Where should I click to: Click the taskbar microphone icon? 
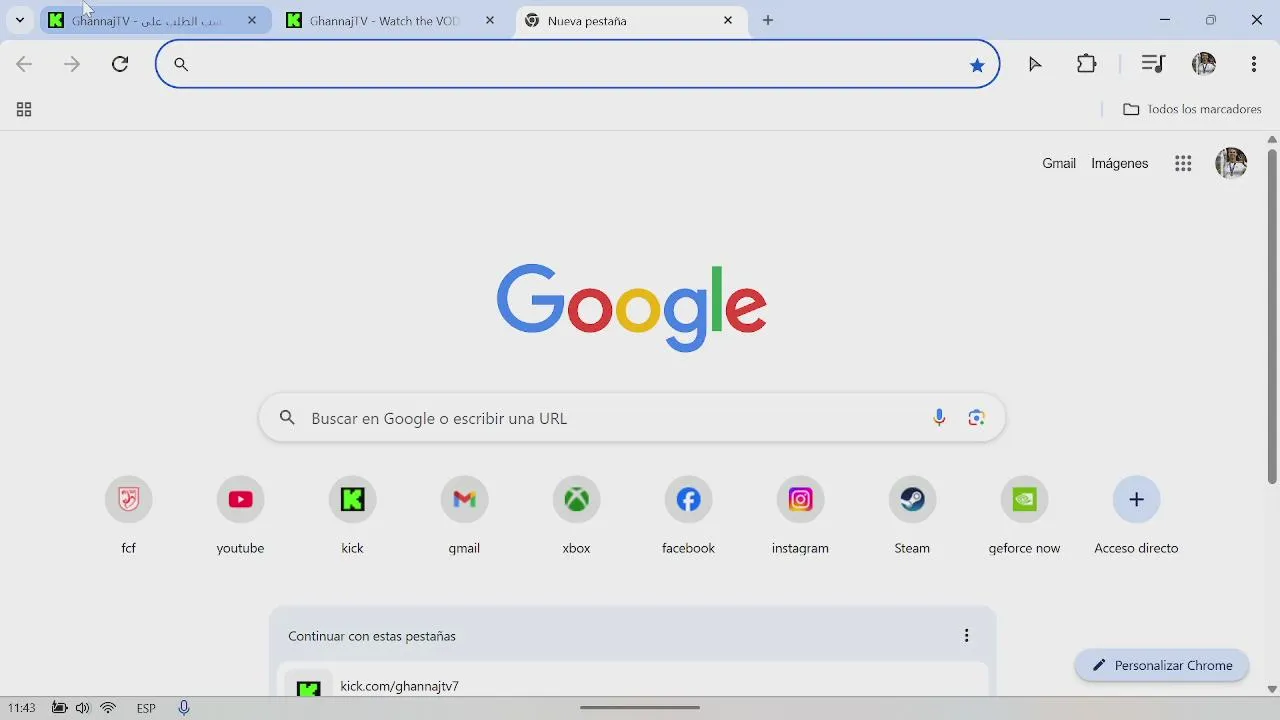[x=184, y=708]
